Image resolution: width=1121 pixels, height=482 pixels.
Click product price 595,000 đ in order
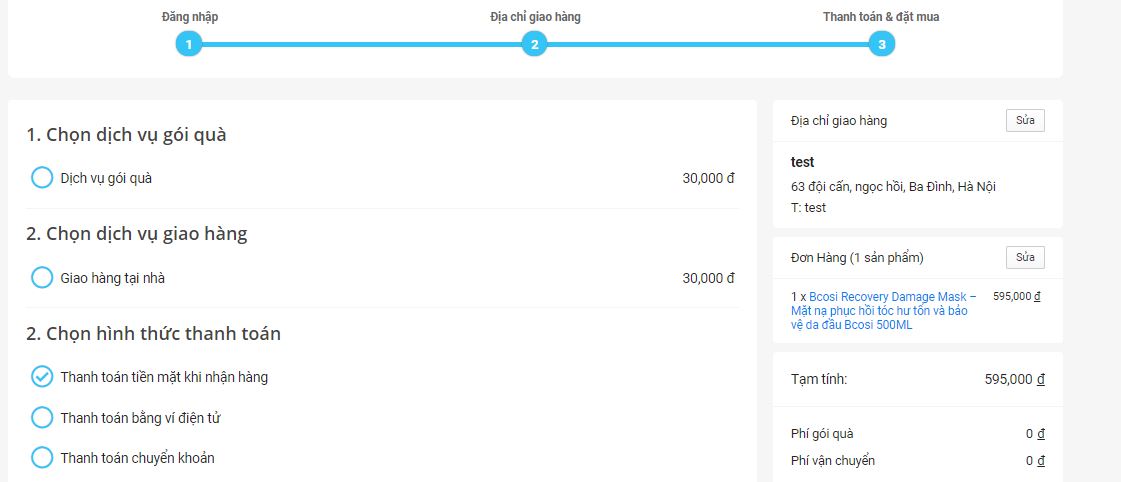coord(1017,296)
